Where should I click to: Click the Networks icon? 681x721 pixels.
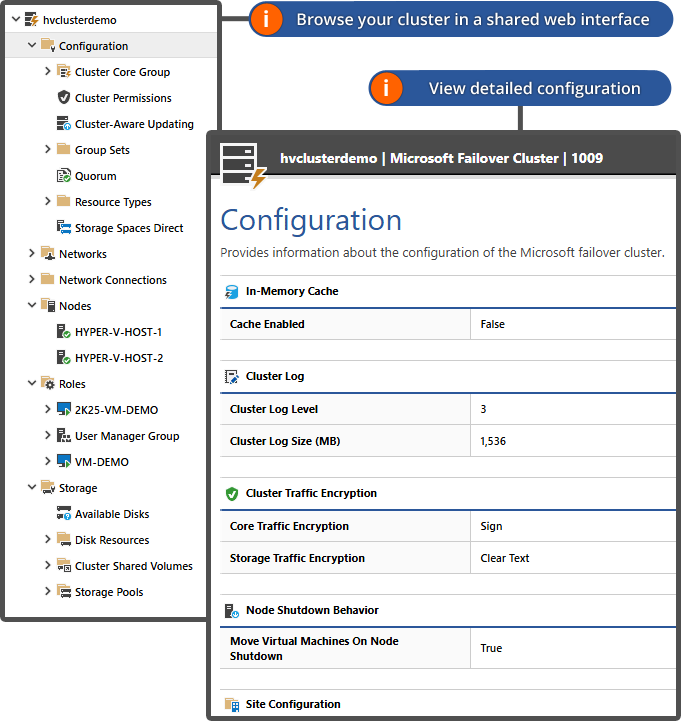[x=48, y=253]
